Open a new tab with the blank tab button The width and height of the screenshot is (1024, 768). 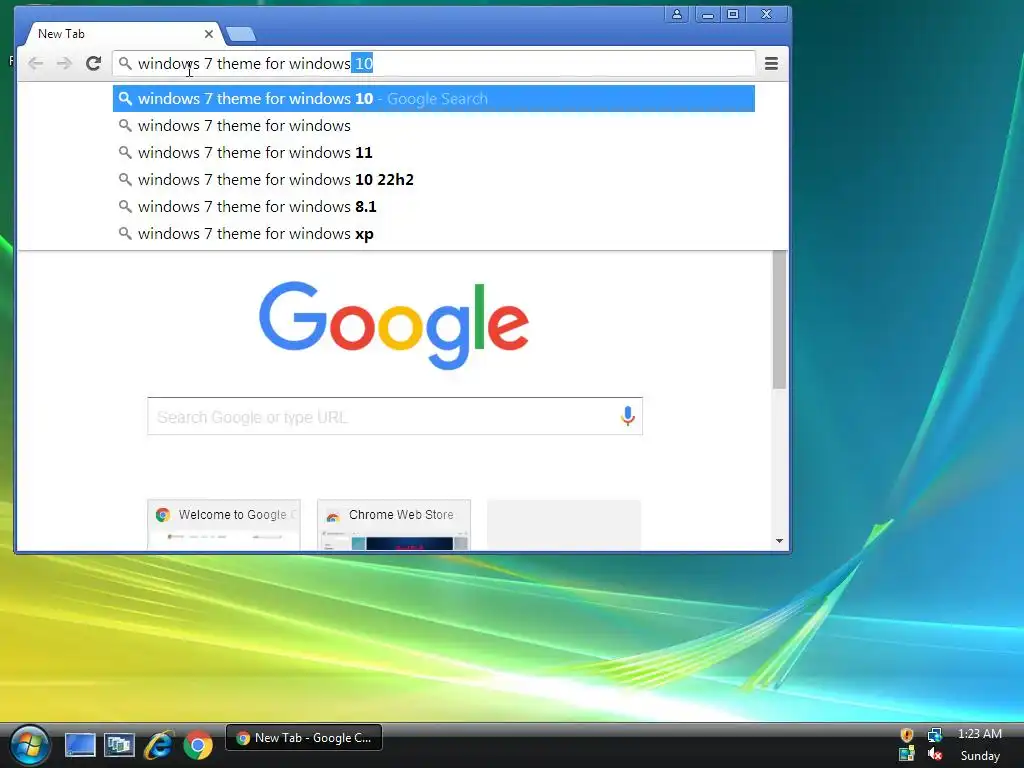[240, 34]
